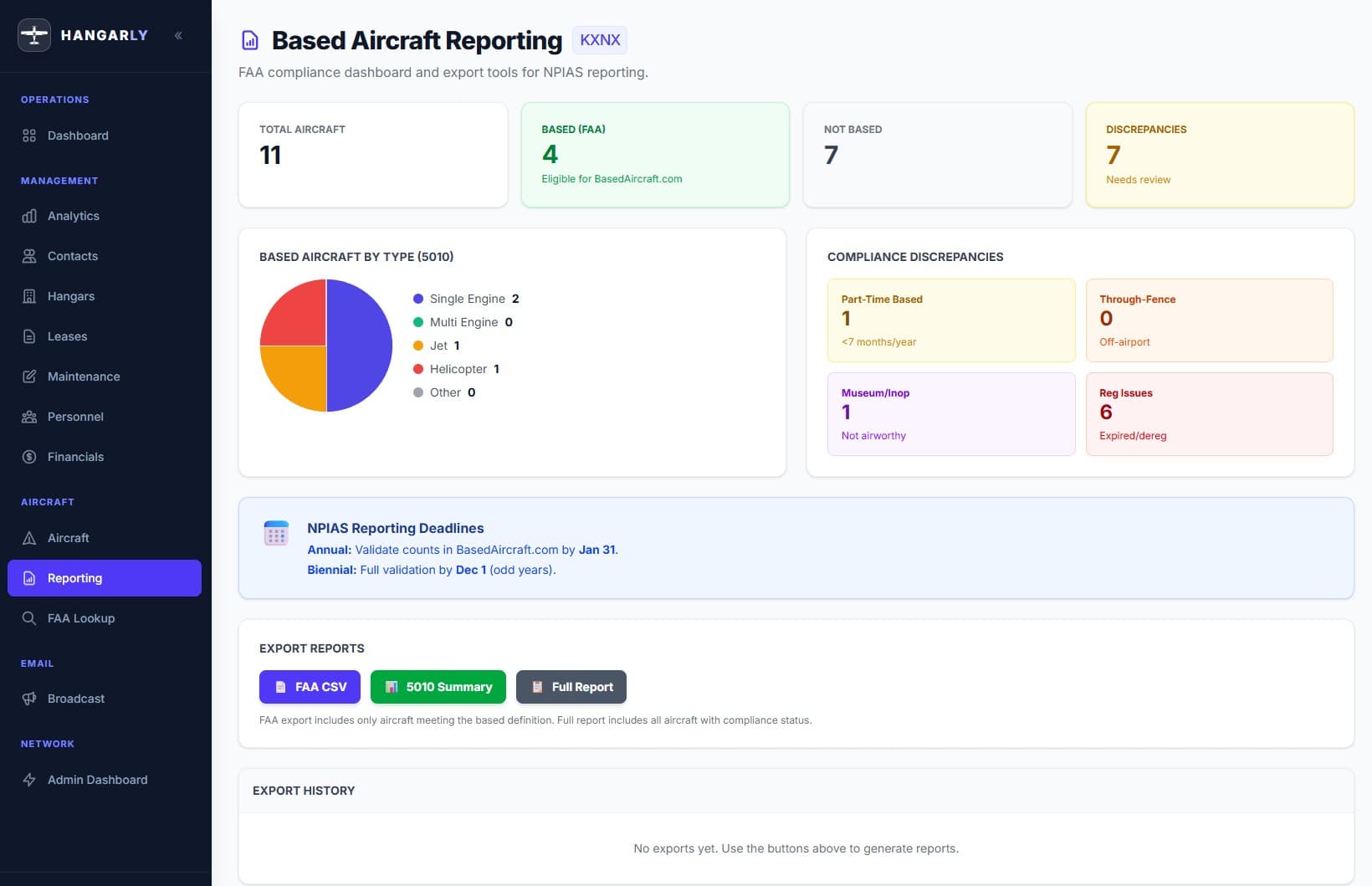The width and height of the screenshot is (1372, 886).
Task: Generate the 5010 Summary export
Action: tap(438, 687)
